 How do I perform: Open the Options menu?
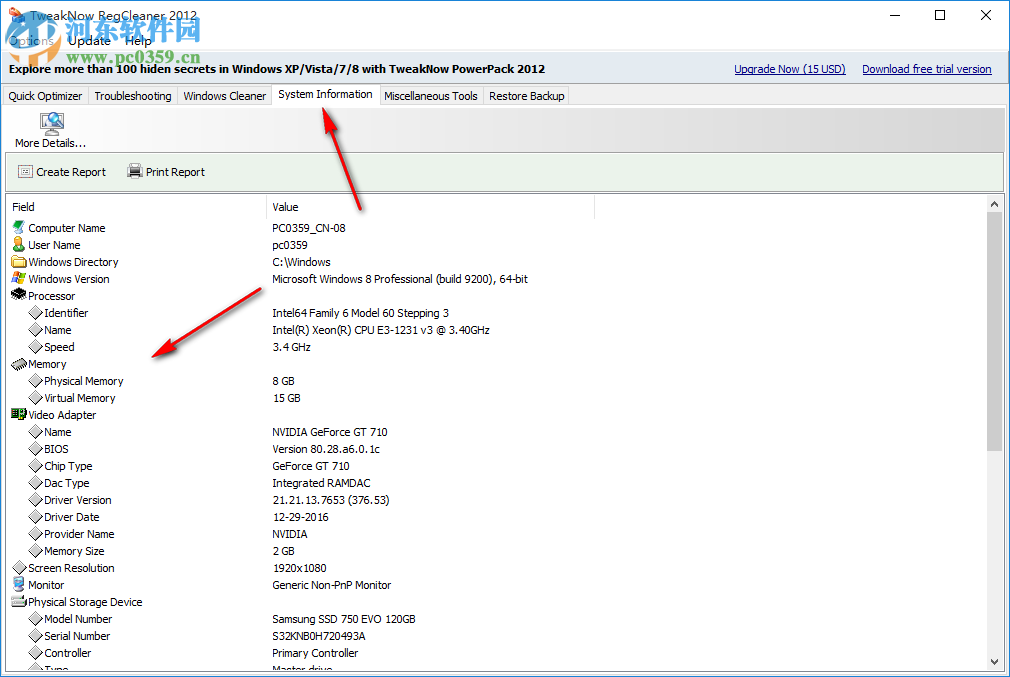[29, 40]
